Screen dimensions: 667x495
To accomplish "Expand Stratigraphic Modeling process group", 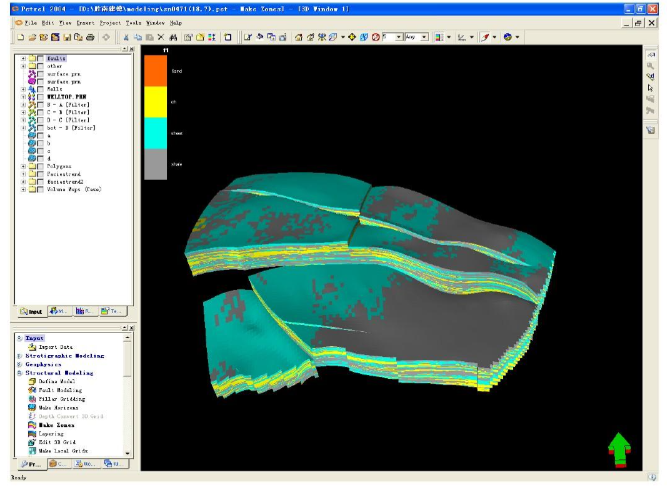I will (18, 355).
